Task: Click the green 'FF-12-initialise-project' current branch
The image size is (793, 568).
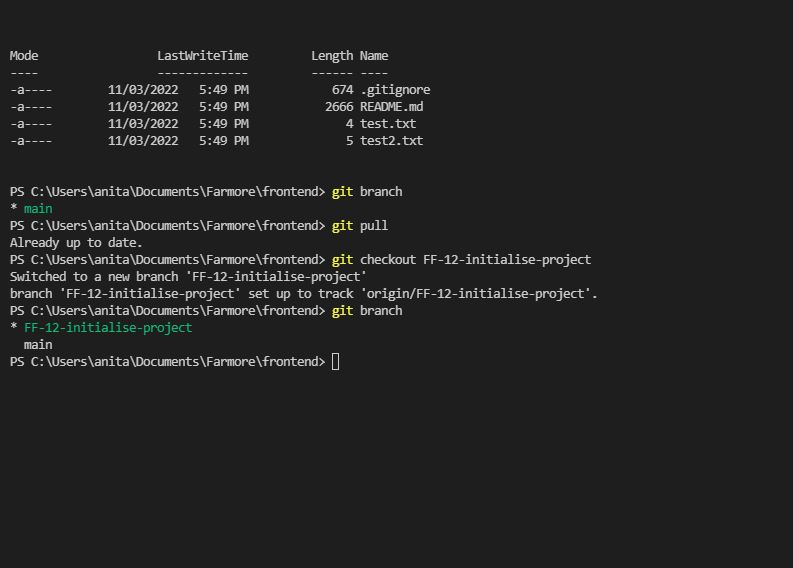Action: tap(108, 328)
